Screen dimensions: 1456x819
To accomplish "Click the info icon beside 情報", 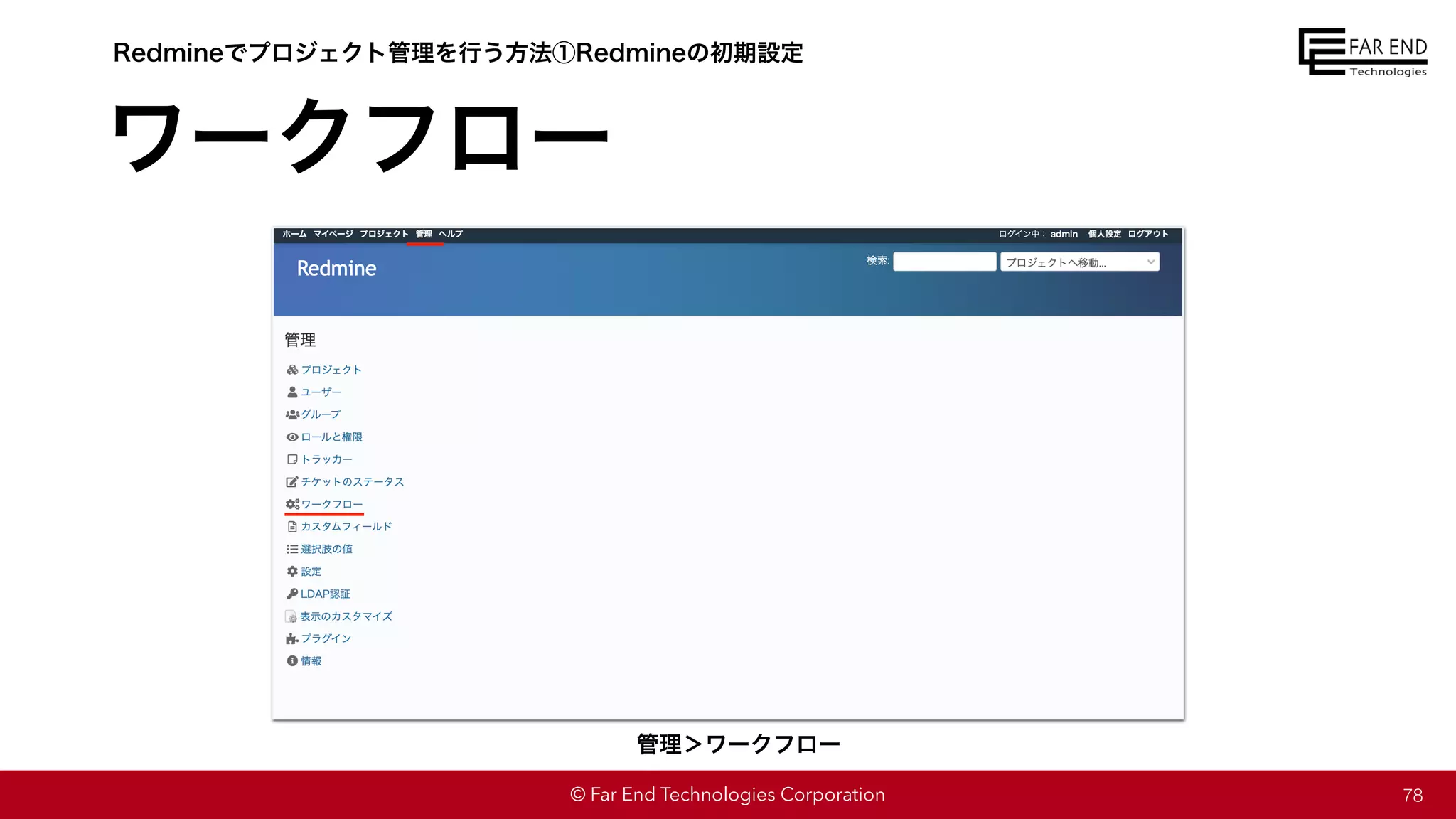I will [x=292, y=661].
